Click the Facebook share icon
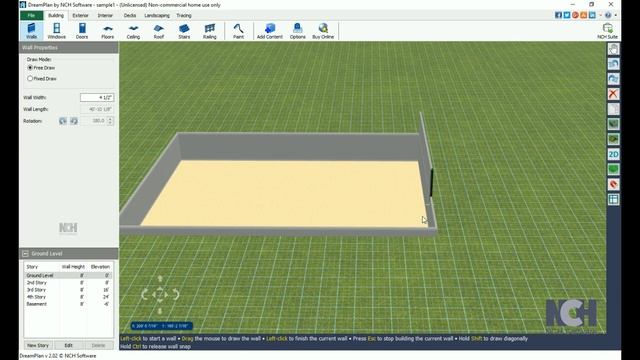This screenshot has width=640, height=360. point(558,15)
